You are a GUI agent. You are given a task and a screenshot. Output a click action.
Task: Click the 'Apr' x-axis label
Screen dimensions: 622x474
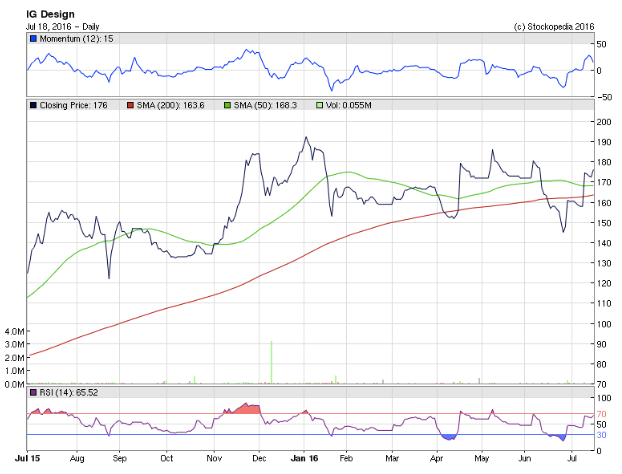point(436,459)
